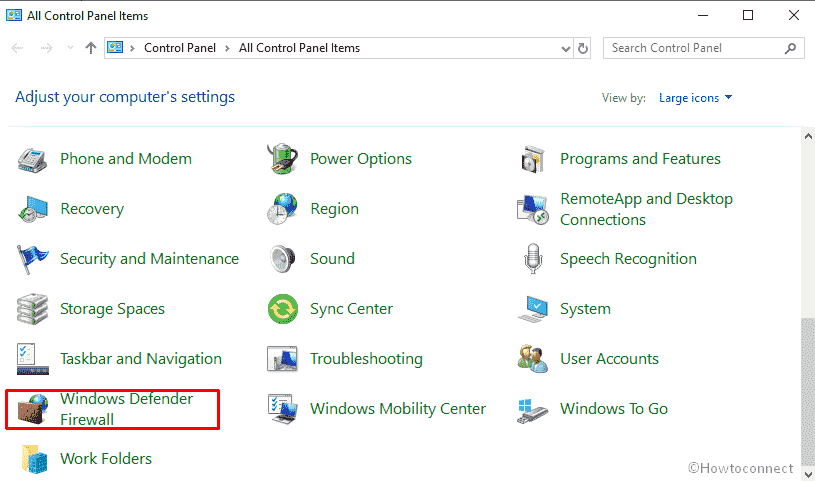
Task: Click the Control Panel icon in address bar
Action: (x=115, y=48)
